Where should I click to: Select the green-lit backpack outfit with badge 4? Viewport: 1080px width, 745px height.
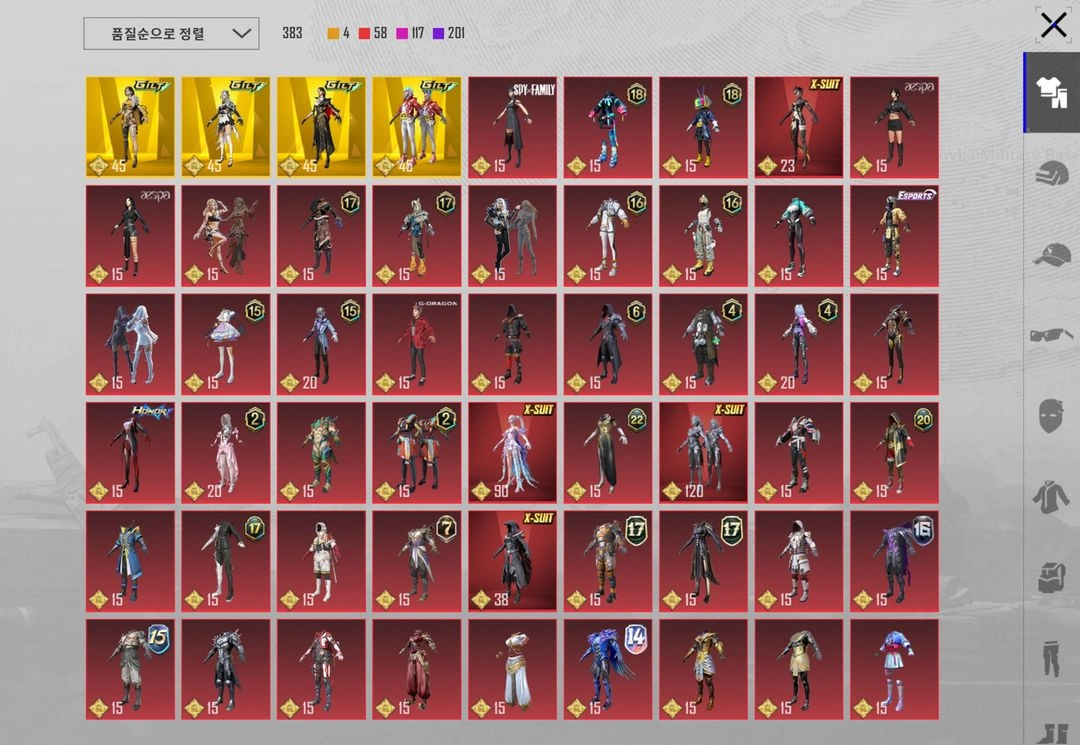(x=703, y=344)
